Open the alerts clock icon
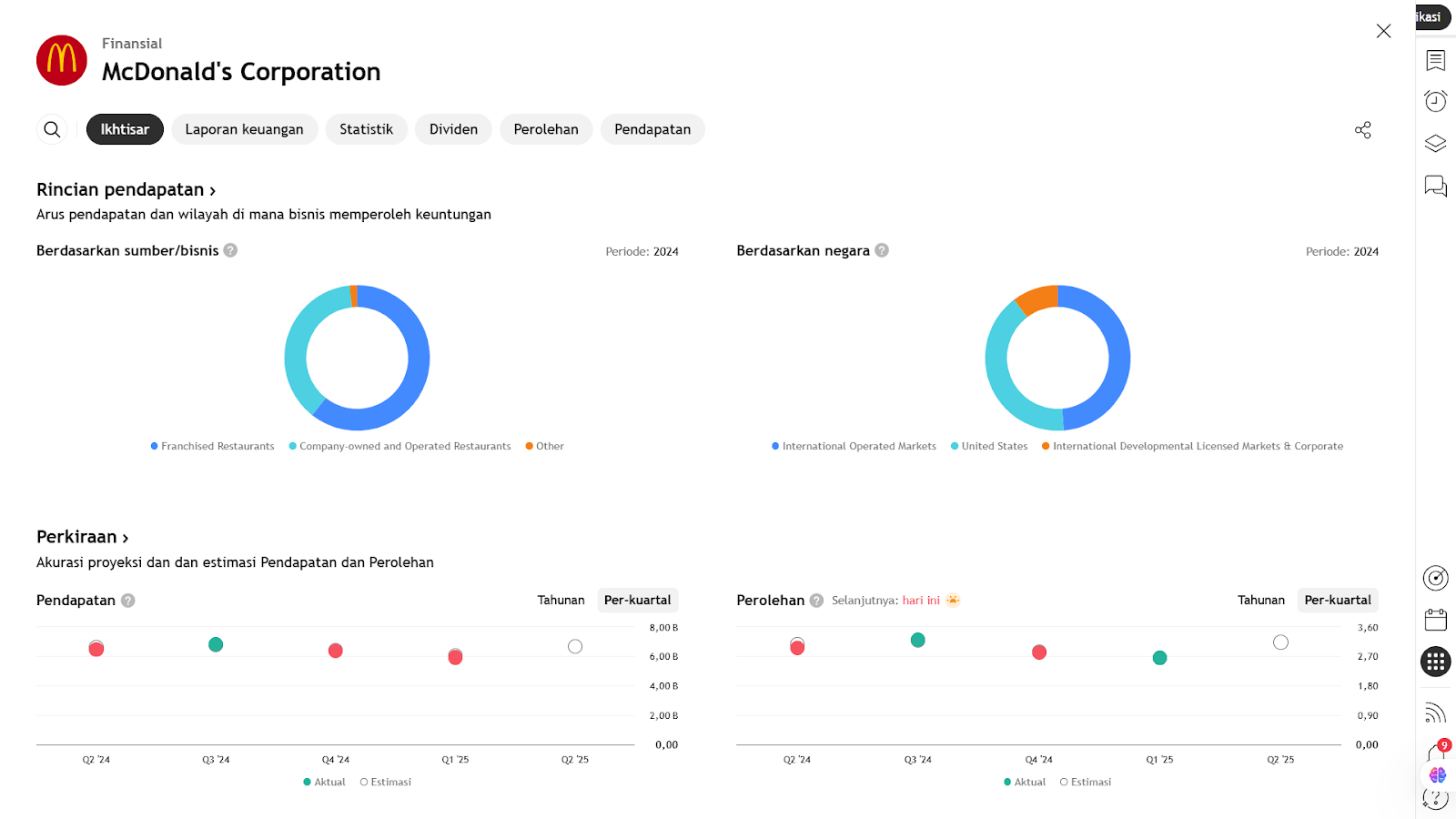The image size is (1456, 819). pos(1435,101)
